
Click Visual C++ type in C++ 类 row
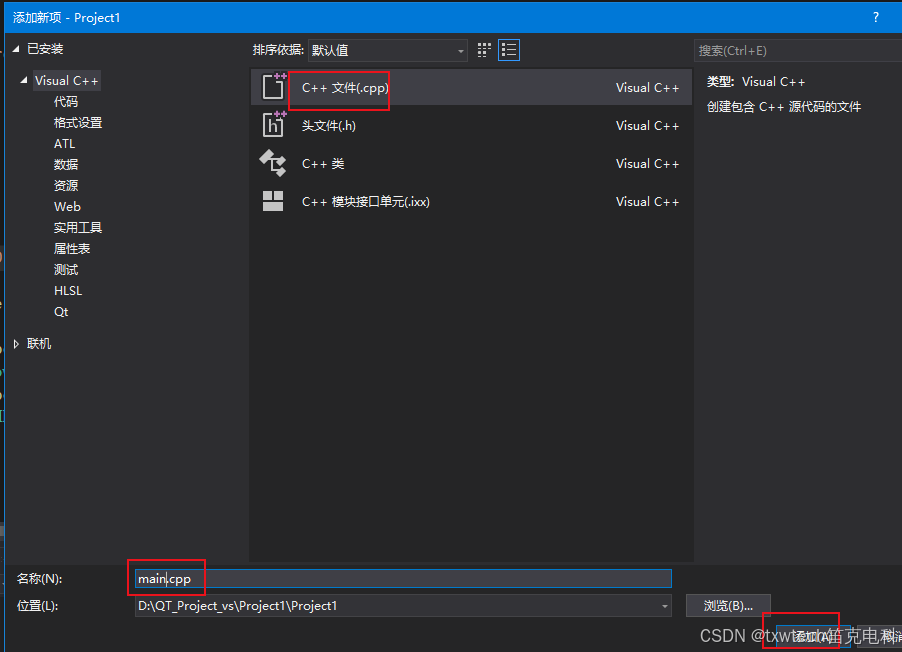(x=647, y=163)
